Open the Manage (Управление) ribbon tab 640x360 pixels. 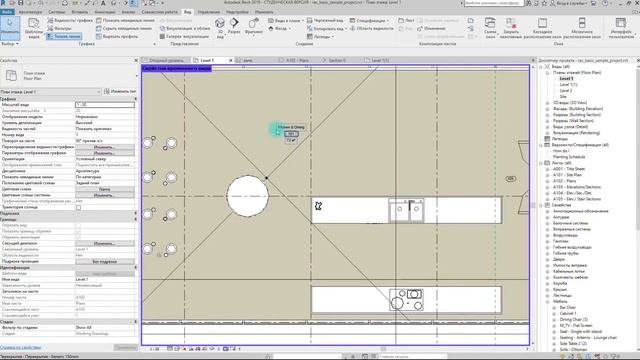(209, 12)
